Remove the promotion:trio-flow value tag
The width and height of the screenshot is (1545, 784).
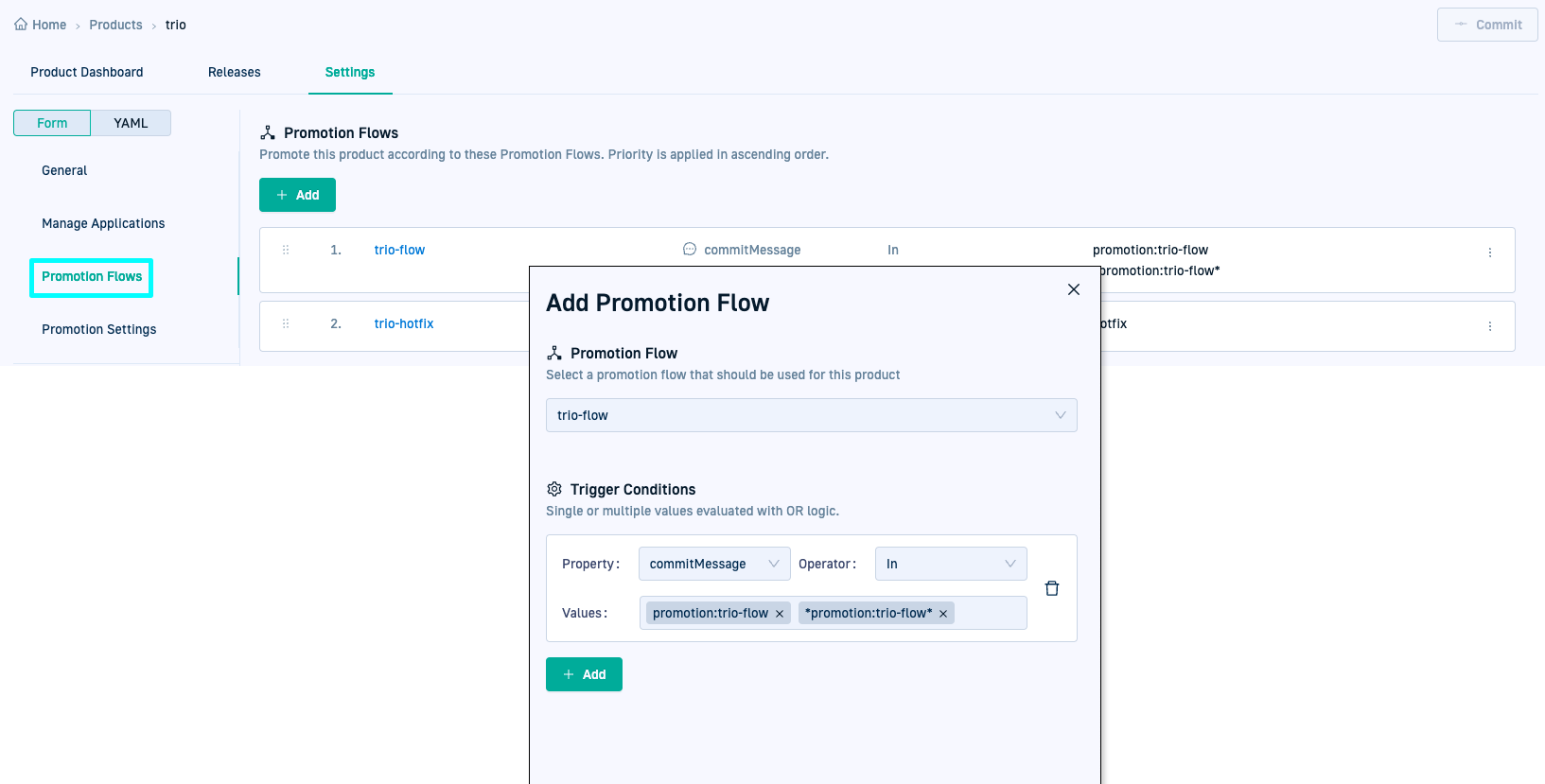[780, 614]
